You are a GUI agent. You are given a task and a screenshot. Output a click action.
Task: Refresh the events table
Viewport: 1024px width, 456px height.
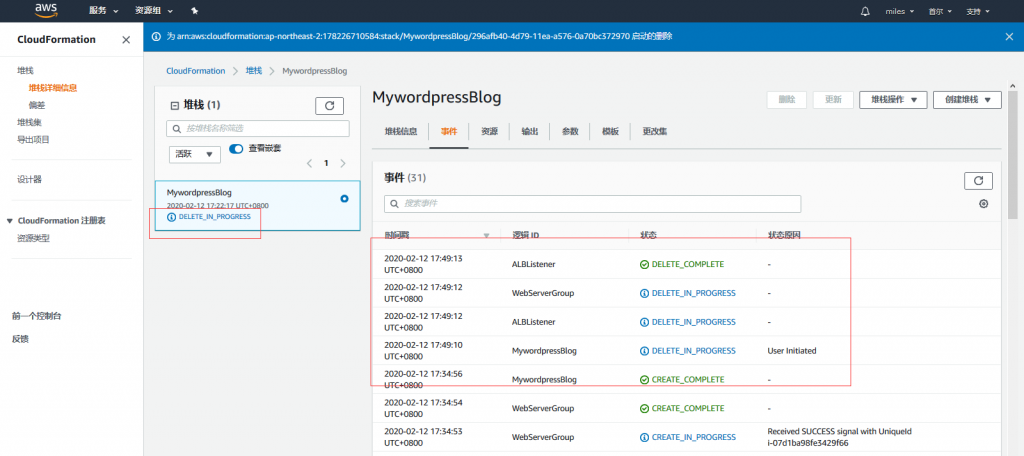point(978,180)
